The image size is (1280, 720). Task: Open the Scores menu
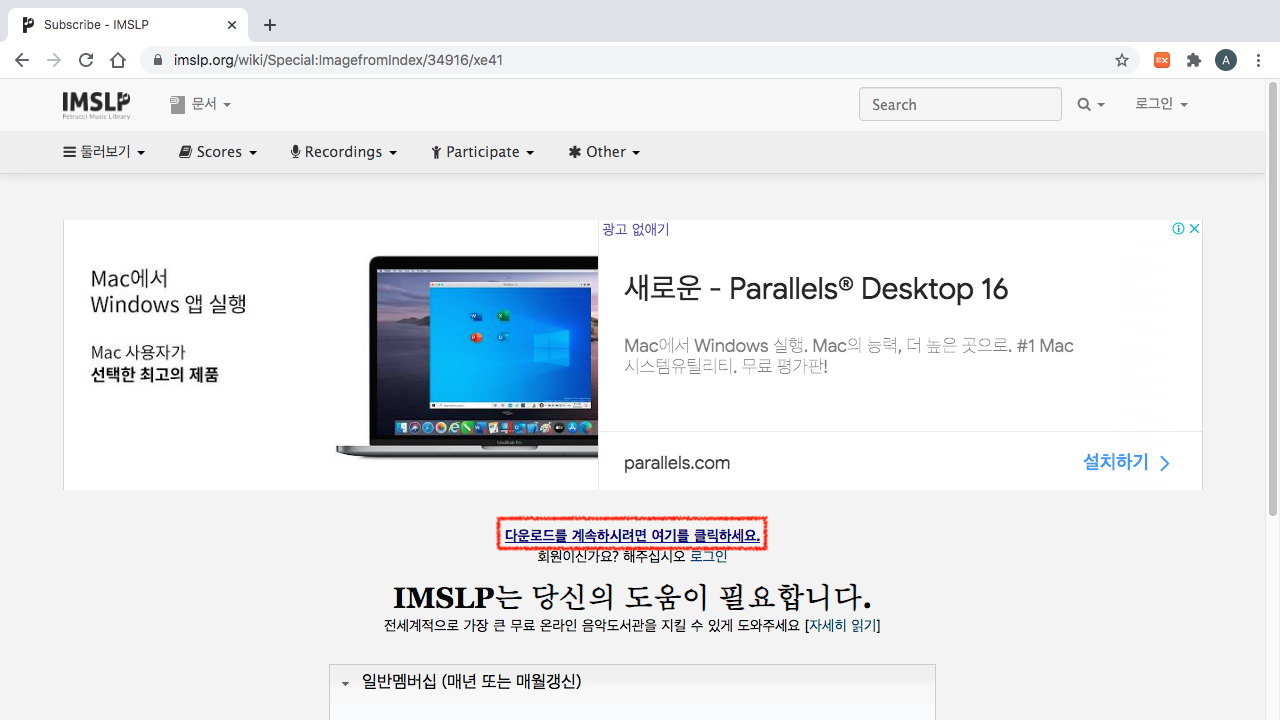point(218,152)
